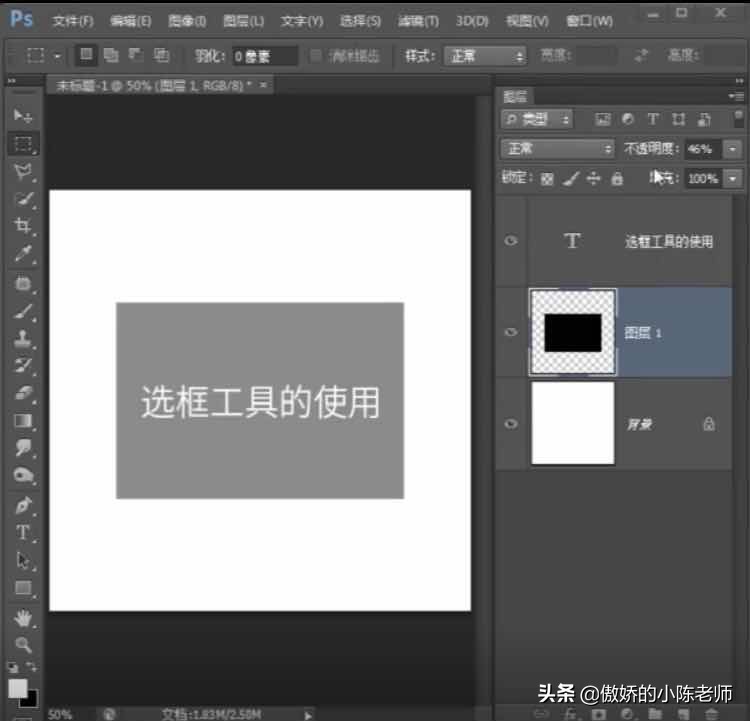
Task: Click background color swatch
Action: [x=31, y=700]
